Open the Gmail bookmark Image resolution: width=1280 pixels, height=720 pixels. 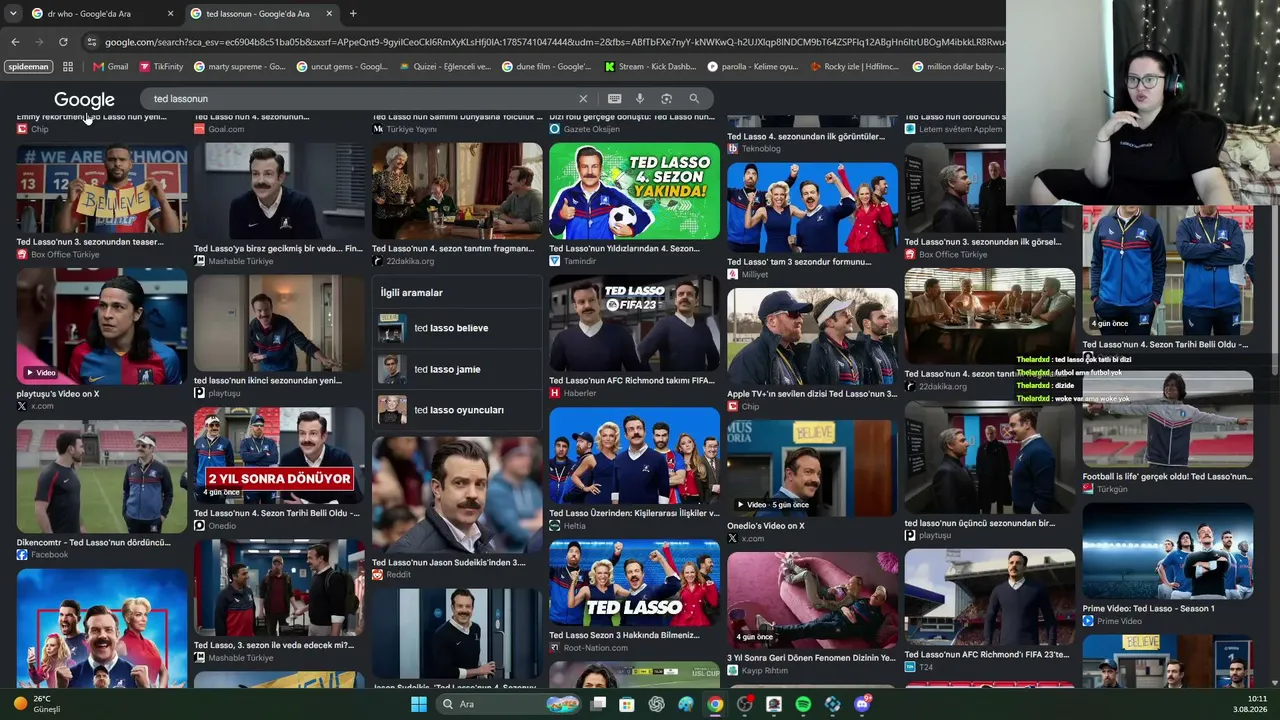tap(110, 67)
